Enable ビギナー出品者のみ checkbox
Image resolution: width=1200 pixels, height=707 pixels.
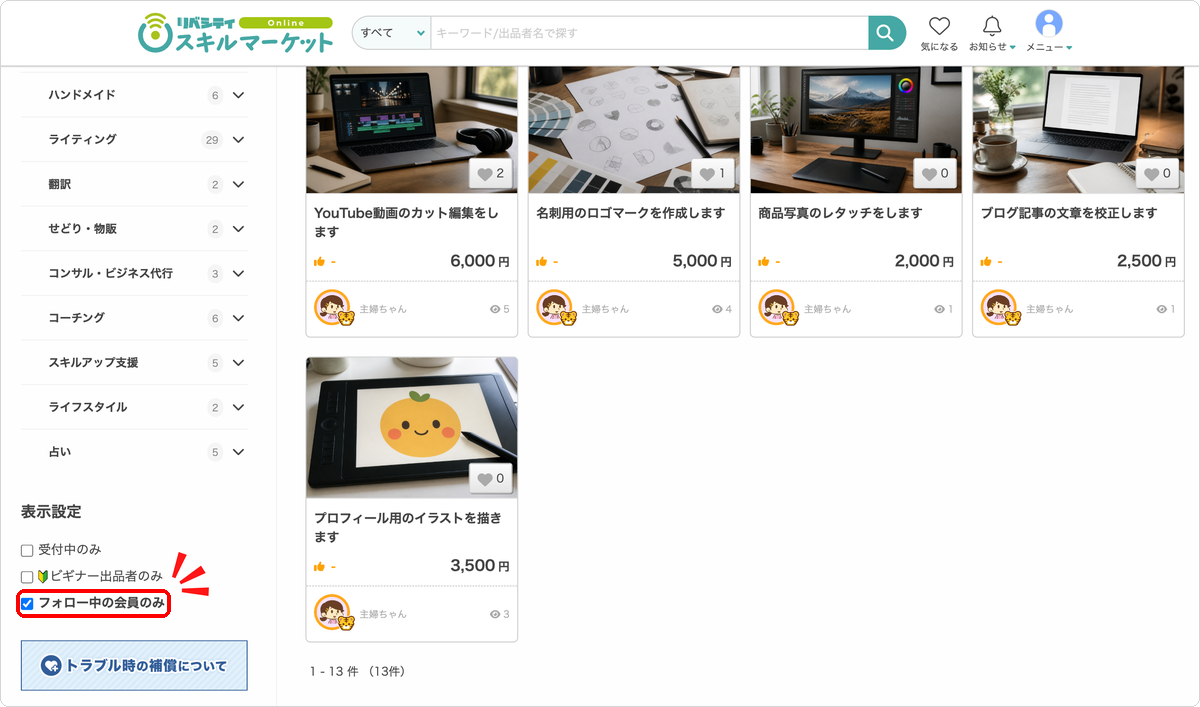coord(27,577)
